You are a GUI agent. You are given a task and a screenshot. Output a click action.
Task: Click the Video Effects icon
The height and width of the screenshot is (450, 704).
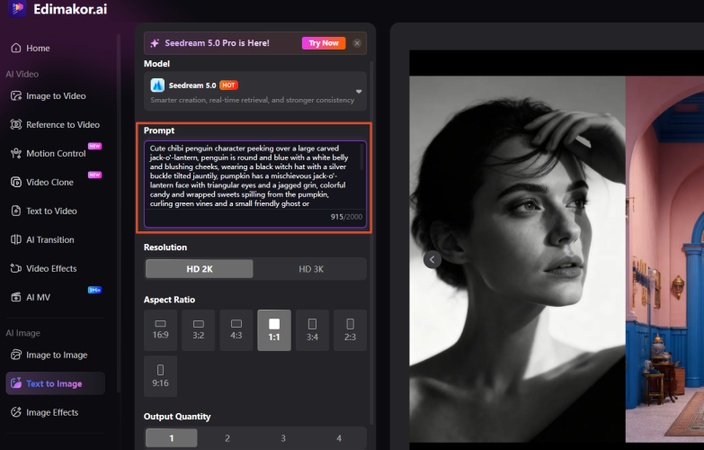point(16,268)
